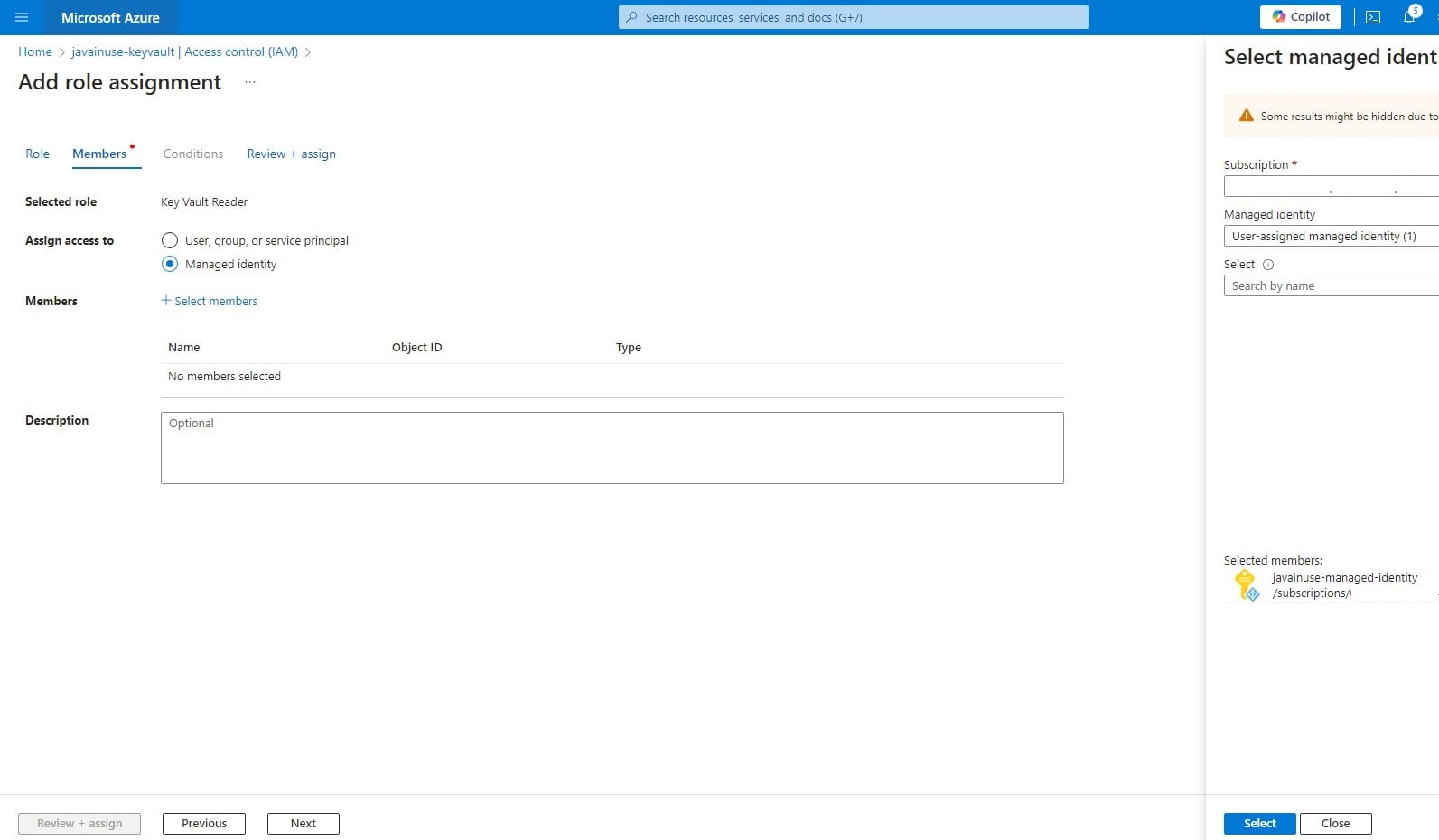This screenshot has height=840, width=1439.
Task: Click the Microsoft Azure logo text
Action: [x=110, y=17]
